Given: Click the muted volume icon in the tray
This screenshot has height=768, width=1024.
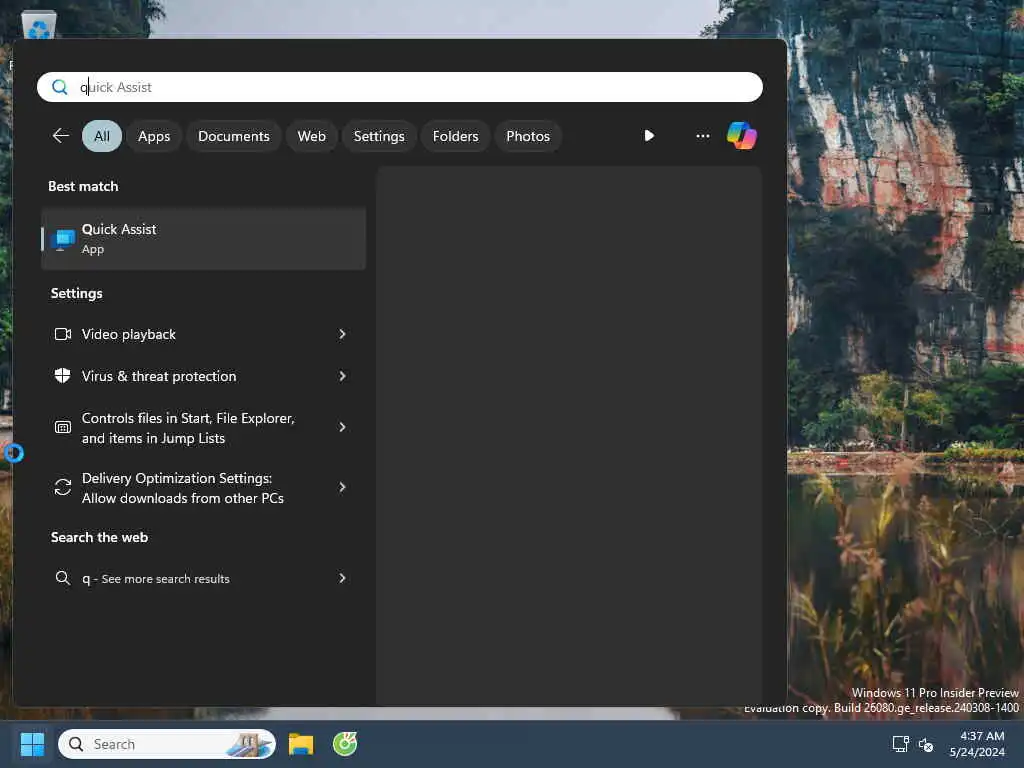Looking at the screenshot, I should tap(925, 744).
